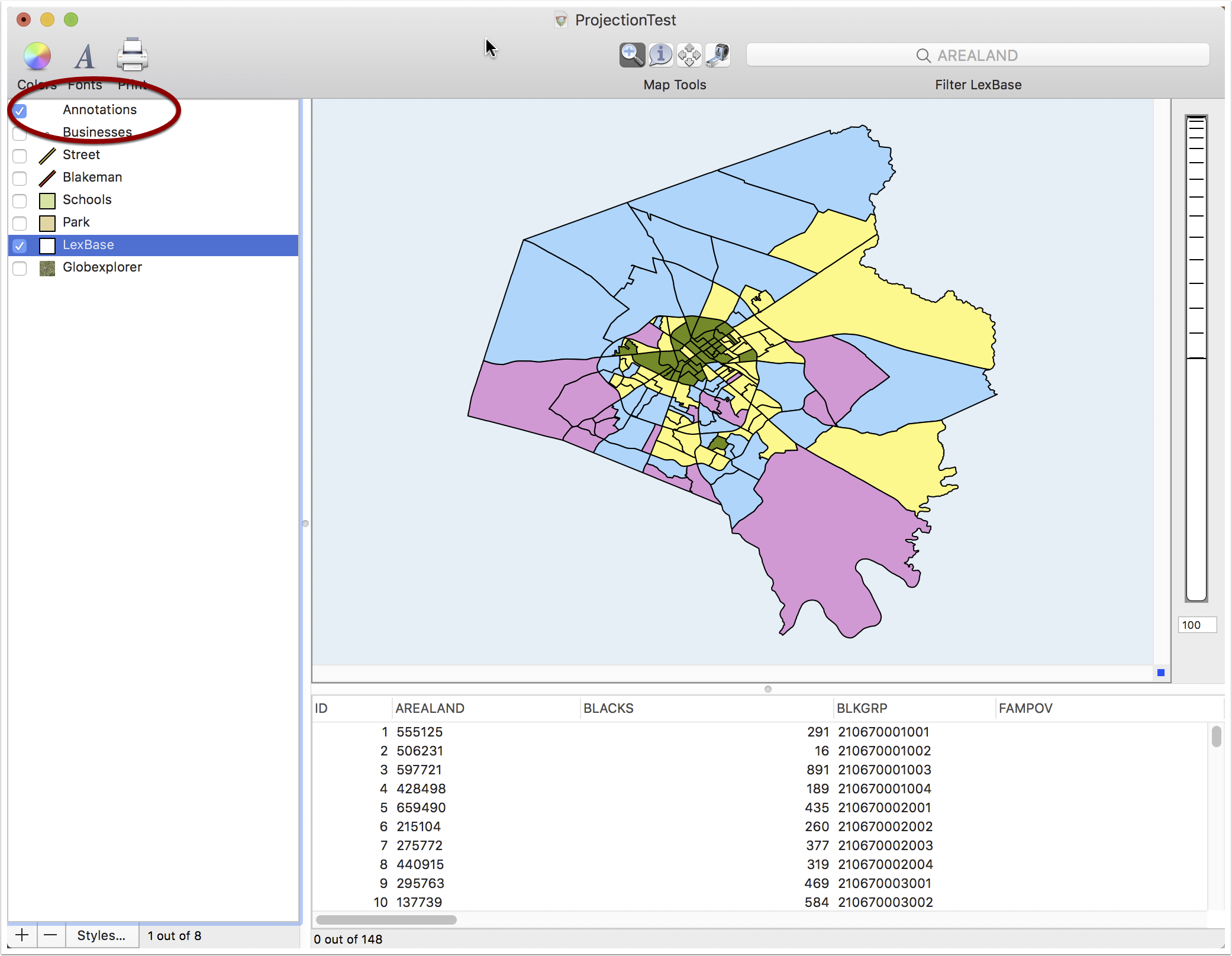Select the Info identify map tool

pos(660,55)
